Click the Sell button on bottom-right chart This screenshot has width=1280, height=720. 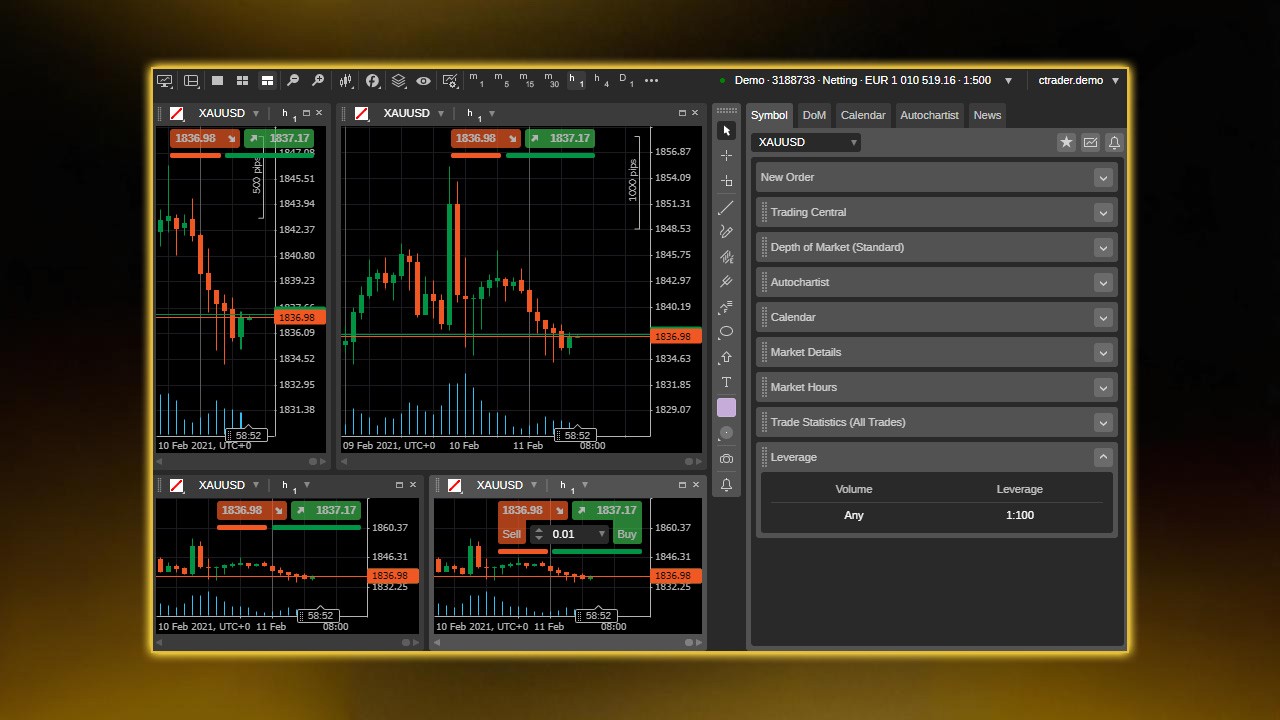511,534
